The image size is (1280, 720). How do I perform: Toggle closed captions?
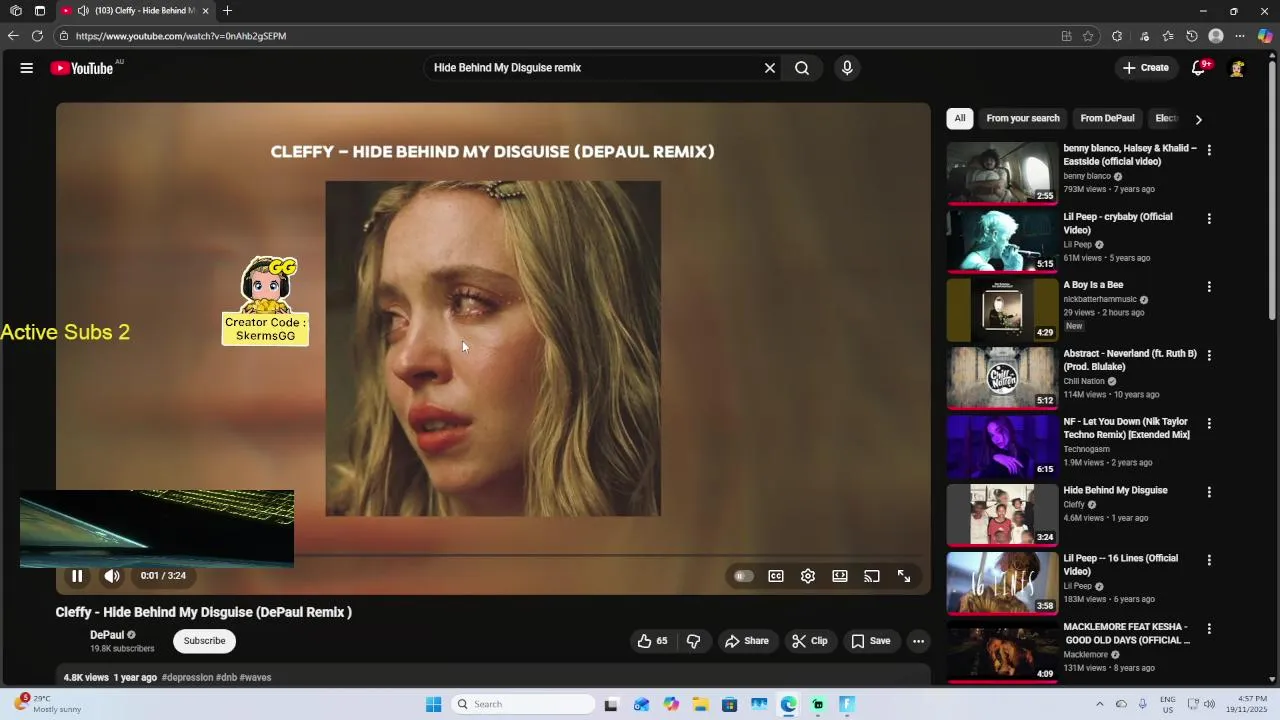point(776,576)
